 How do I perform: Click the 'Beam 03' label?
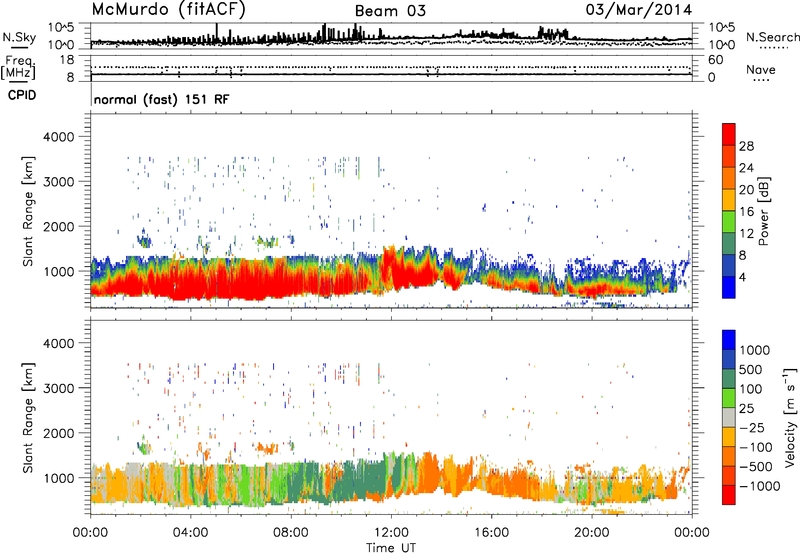pos(390,11)
